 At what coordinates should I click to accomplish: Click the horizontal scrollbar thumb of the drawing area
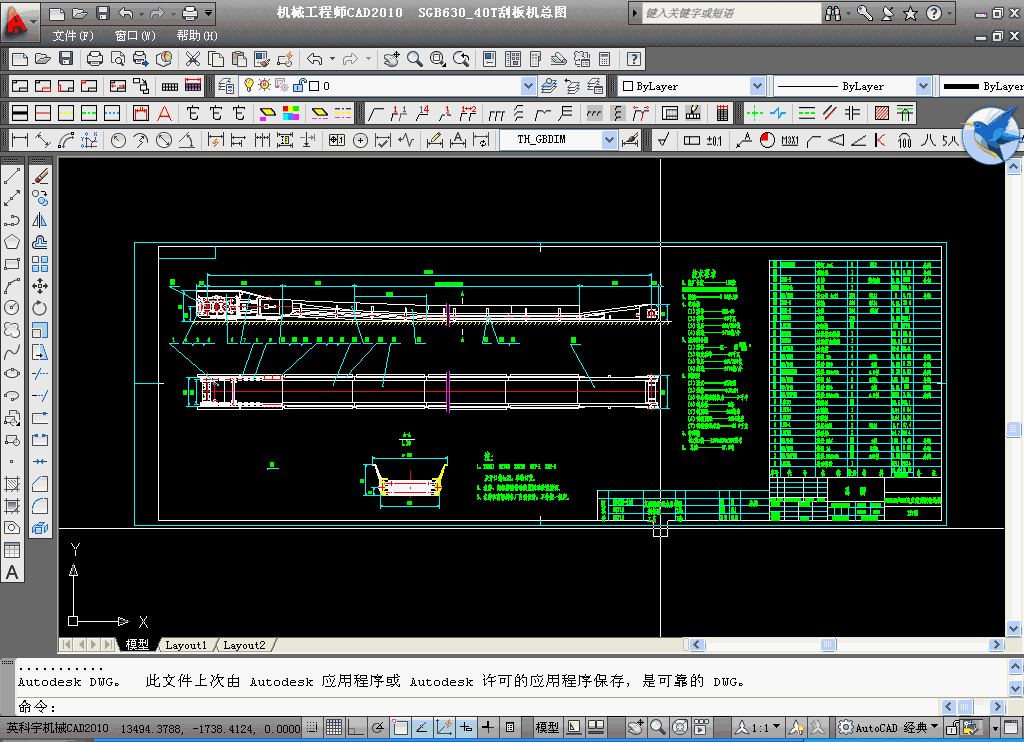[828, 645]
